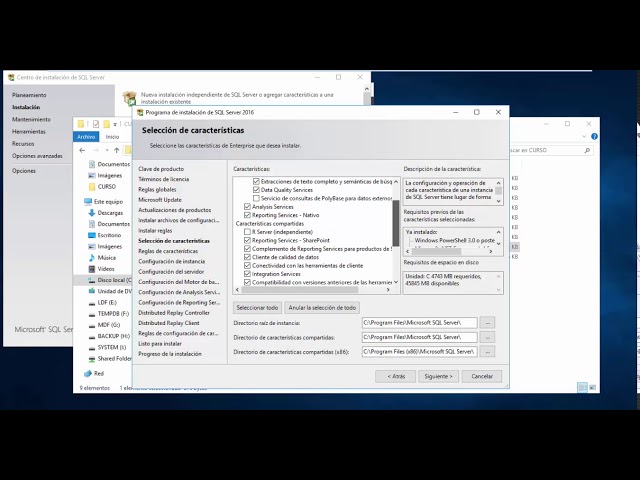This screenshot has height=480, width=640.
Task: Cancel the SQL Server setup
Action: click(x=482, y=376)
